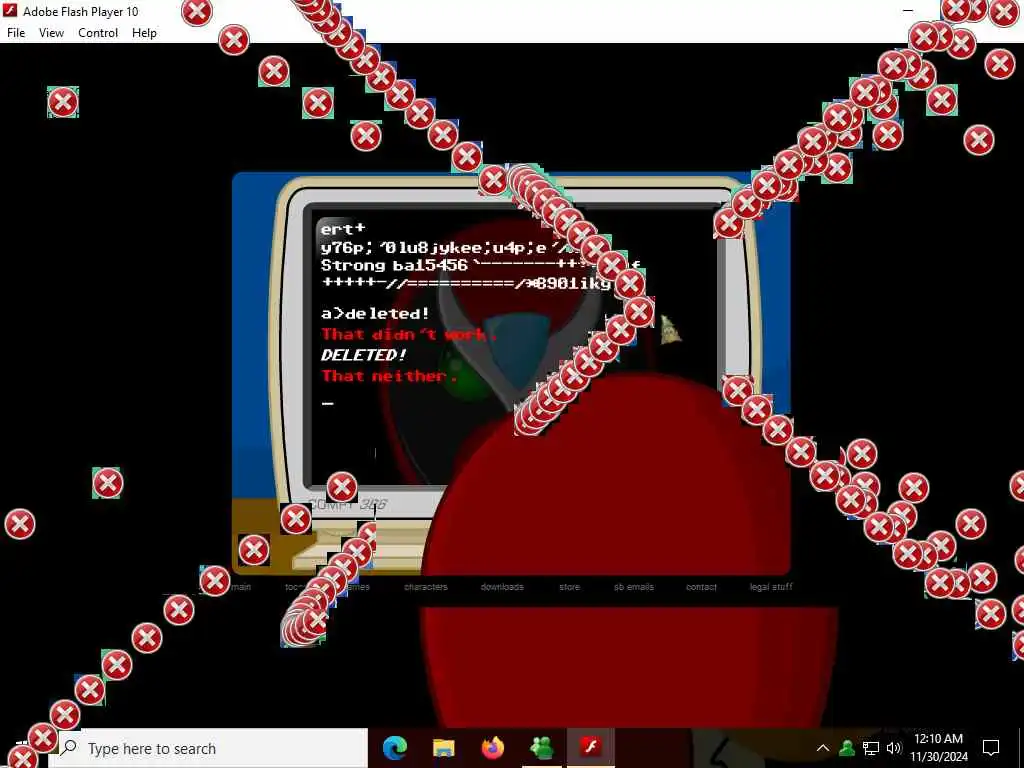Image resolution: width=1024 pixels, height=768 pixels.
Task: Go to the 'characters' navigation link
Action: tap(426, 586)
